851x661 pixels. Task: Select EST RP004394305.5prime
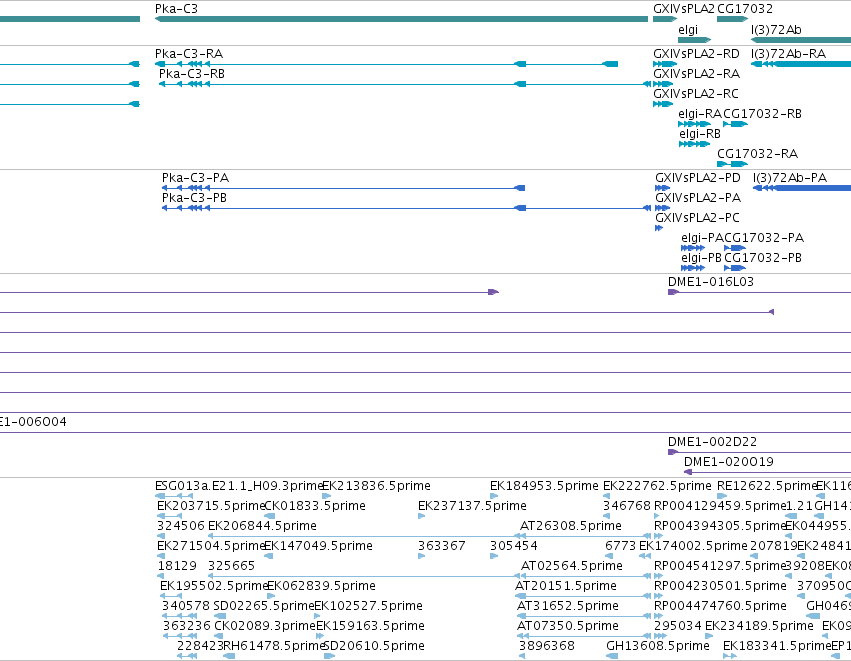pyautogui.click(x=658, y=536)
